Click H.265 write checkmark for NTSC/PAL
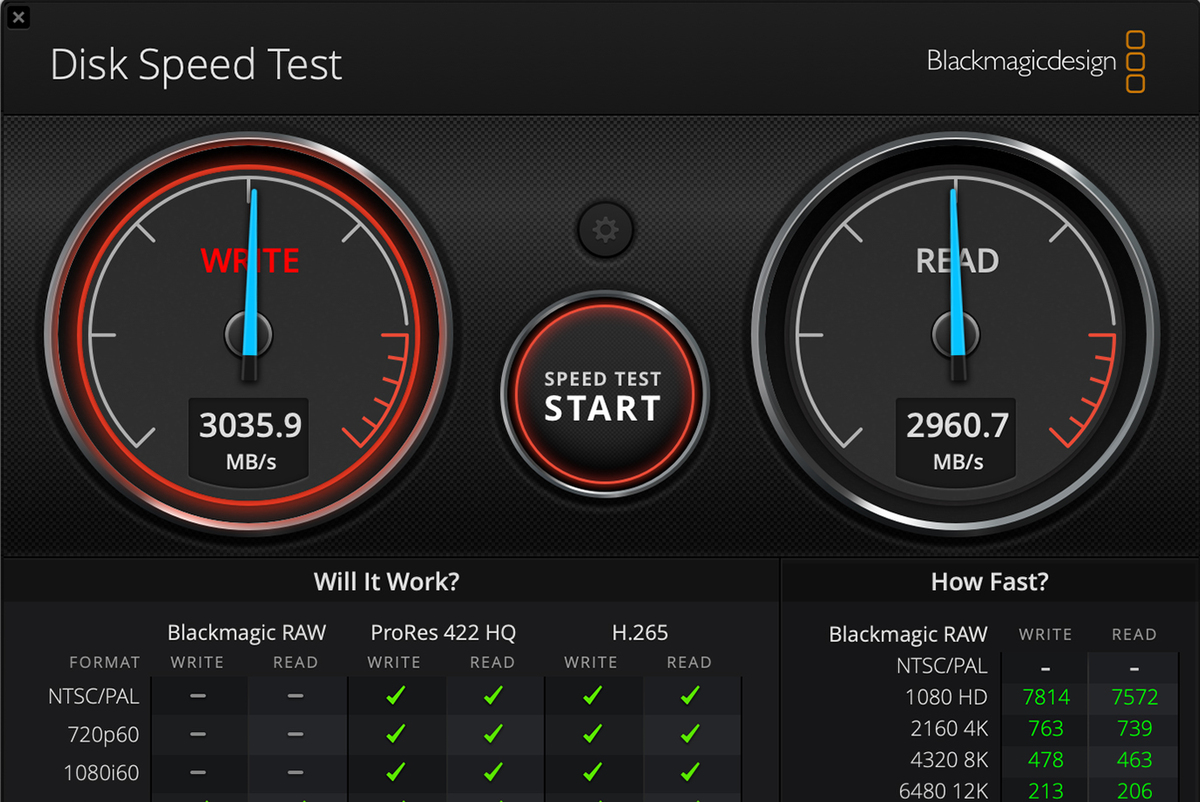The width and height of the screenshot is (1200, 802). pos(592,695)
